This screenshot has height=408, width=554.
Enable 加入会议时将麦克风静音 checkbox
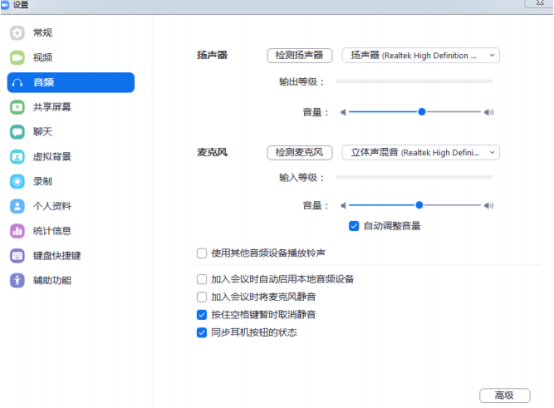[202, 297]
